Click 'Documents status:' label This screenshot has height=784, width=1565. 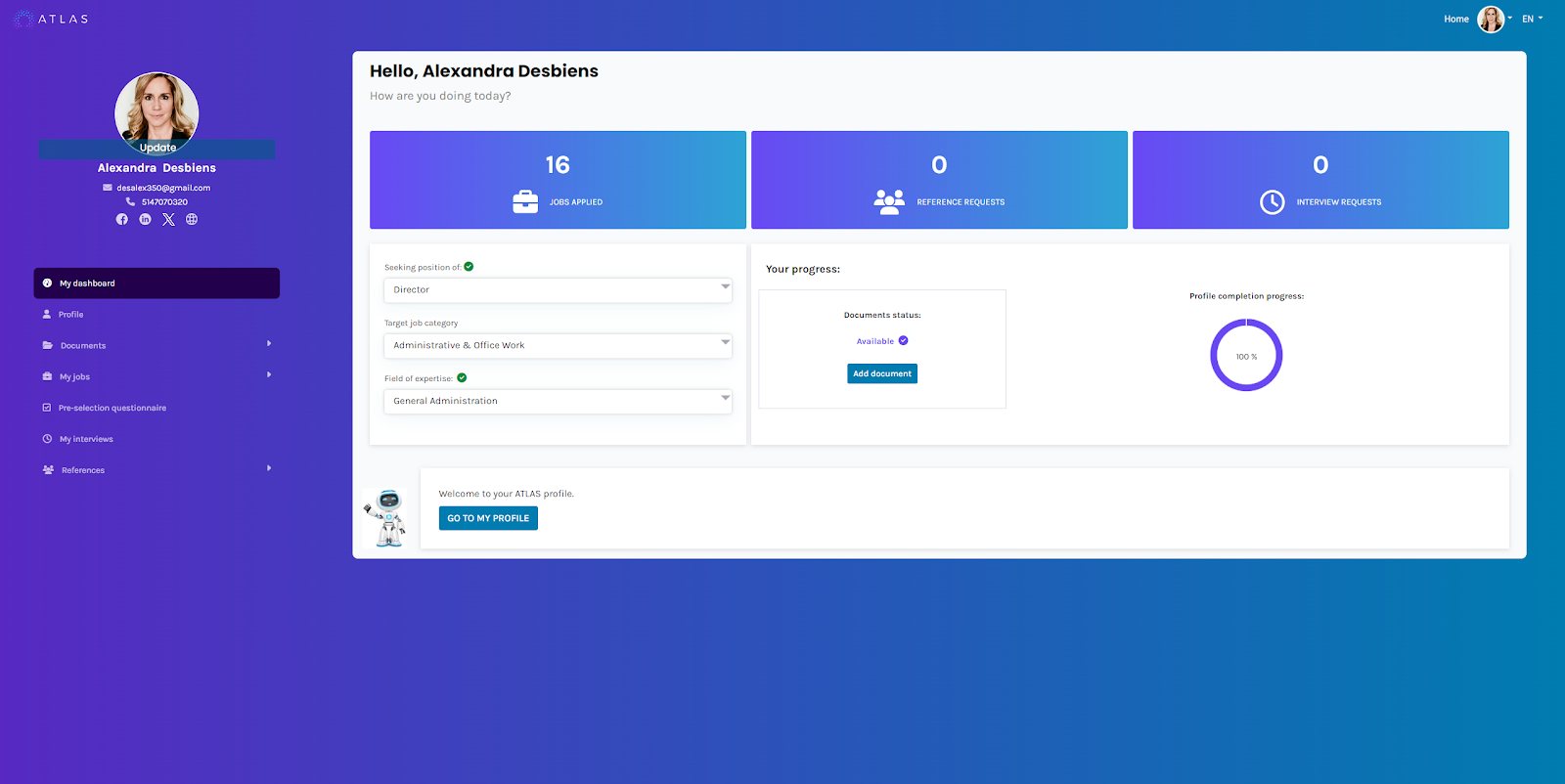click(882, 315)
